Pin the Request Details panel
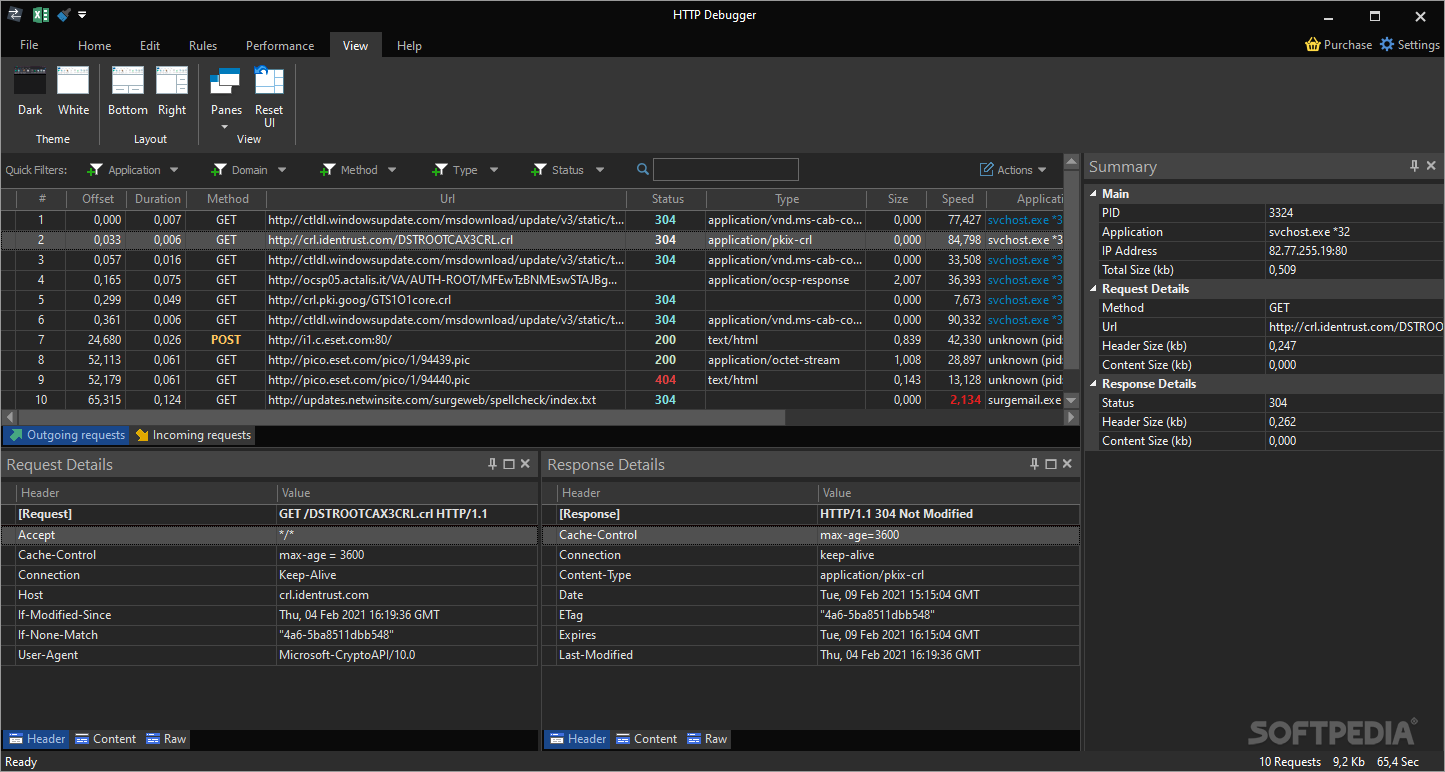The width and height of the screenshot is (1445, 772). coord(492,464)
